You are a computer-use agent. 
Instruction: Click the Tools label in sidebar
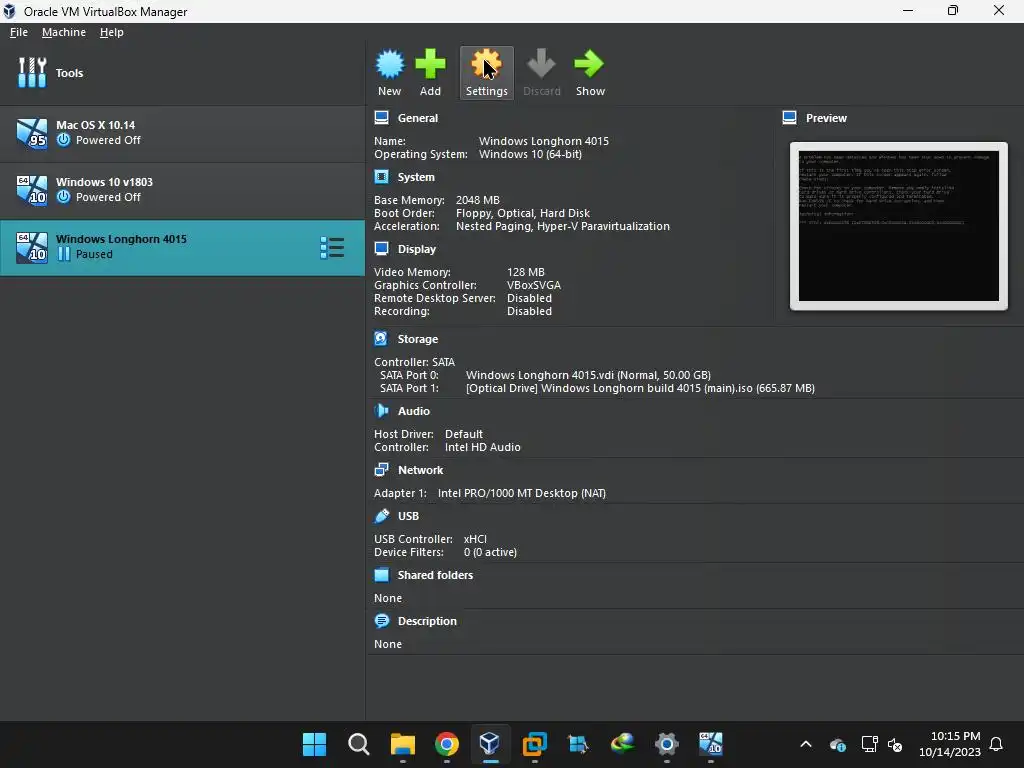click(69, 73)
